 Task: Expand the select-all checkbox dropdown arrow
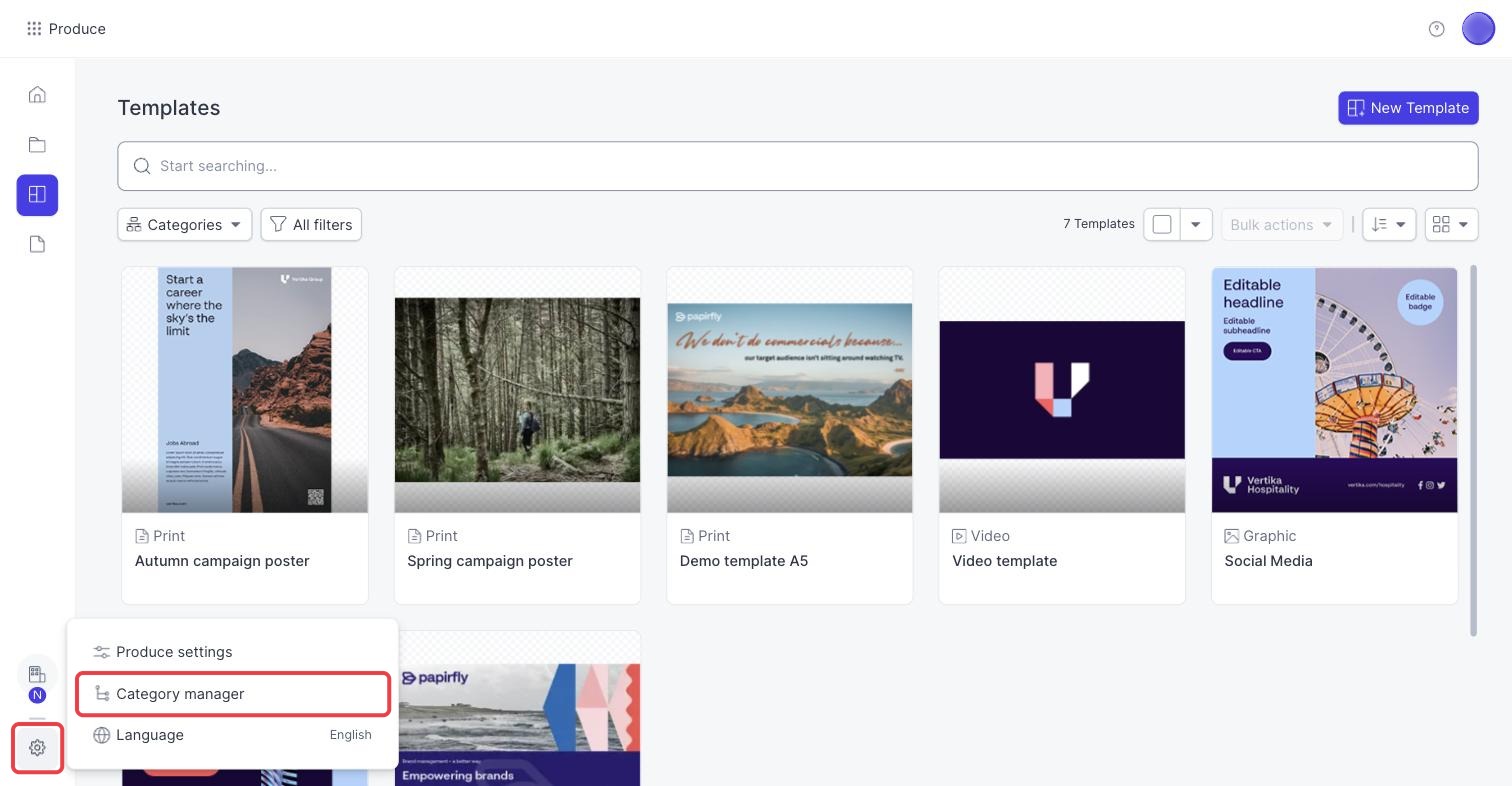tap(1196, 225)
